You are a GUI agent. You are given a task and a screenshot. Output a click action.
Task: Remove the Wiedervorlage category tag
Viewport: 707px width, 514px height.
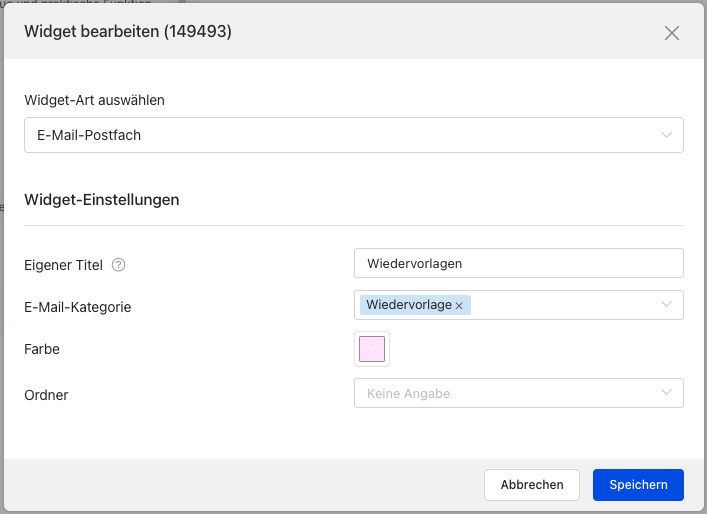459,306
